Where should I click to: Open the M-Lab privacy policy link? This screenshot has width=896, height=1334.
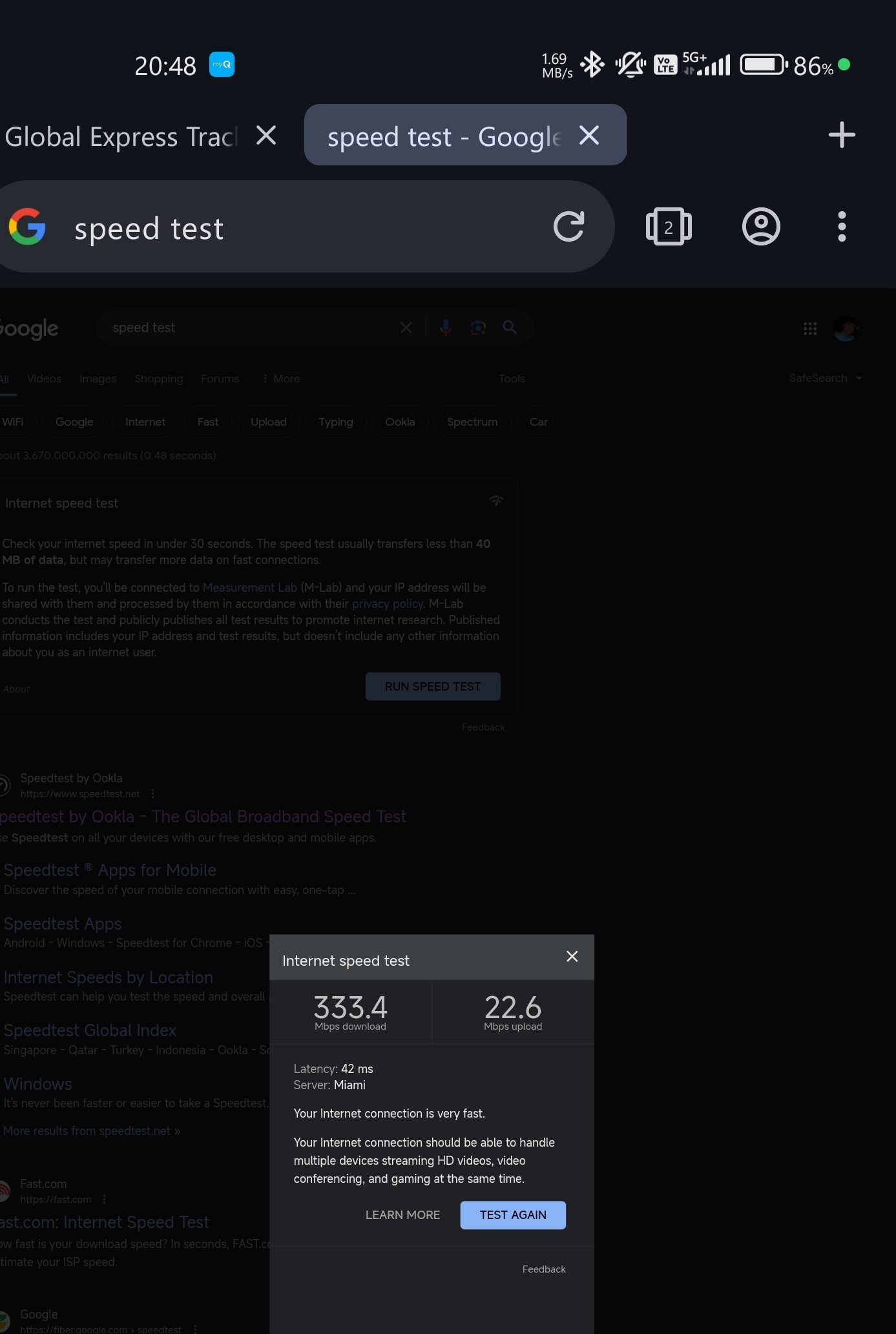coord(388,604)
